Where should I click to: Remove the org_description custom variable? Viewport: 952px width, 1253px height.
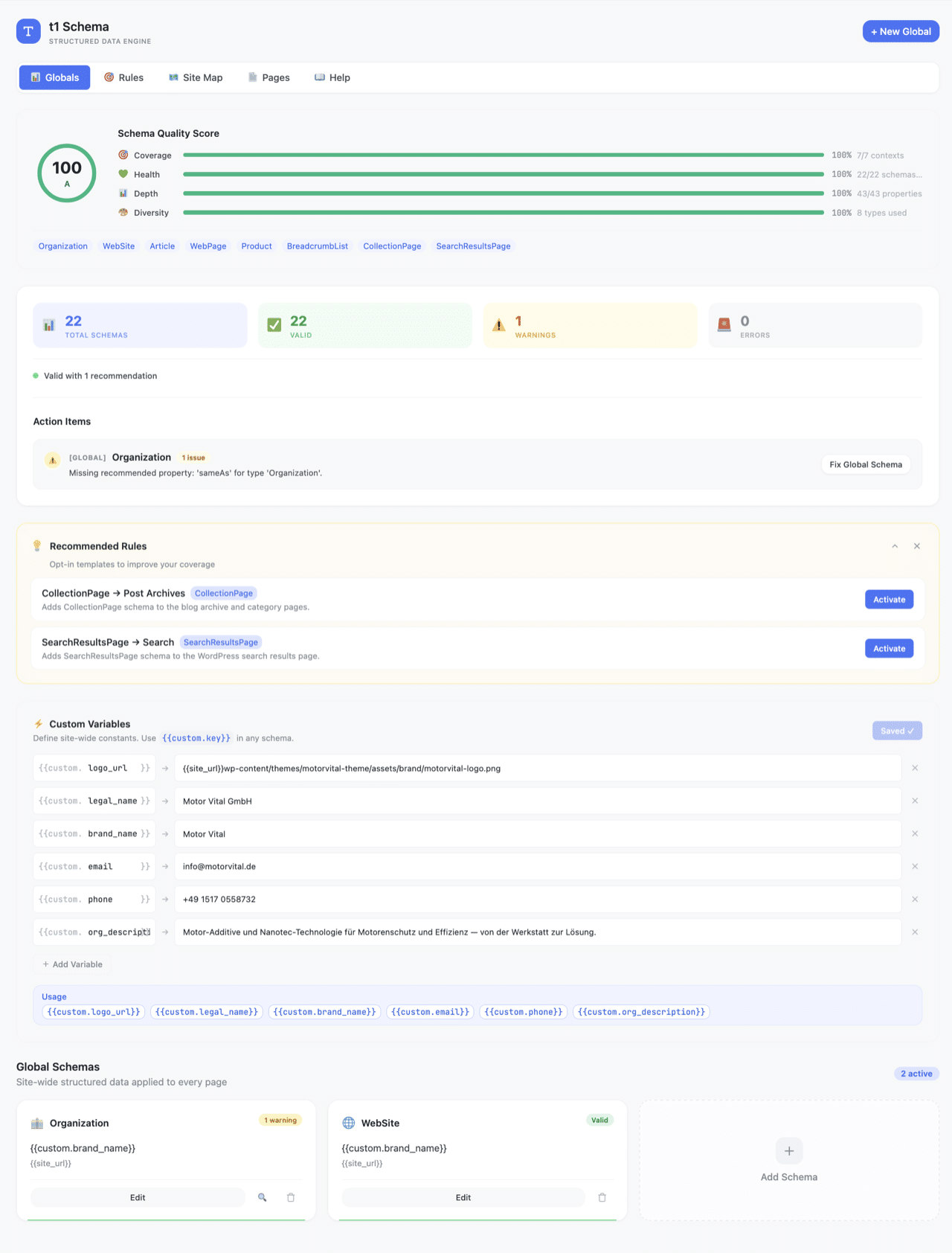(x=915, y=932)
